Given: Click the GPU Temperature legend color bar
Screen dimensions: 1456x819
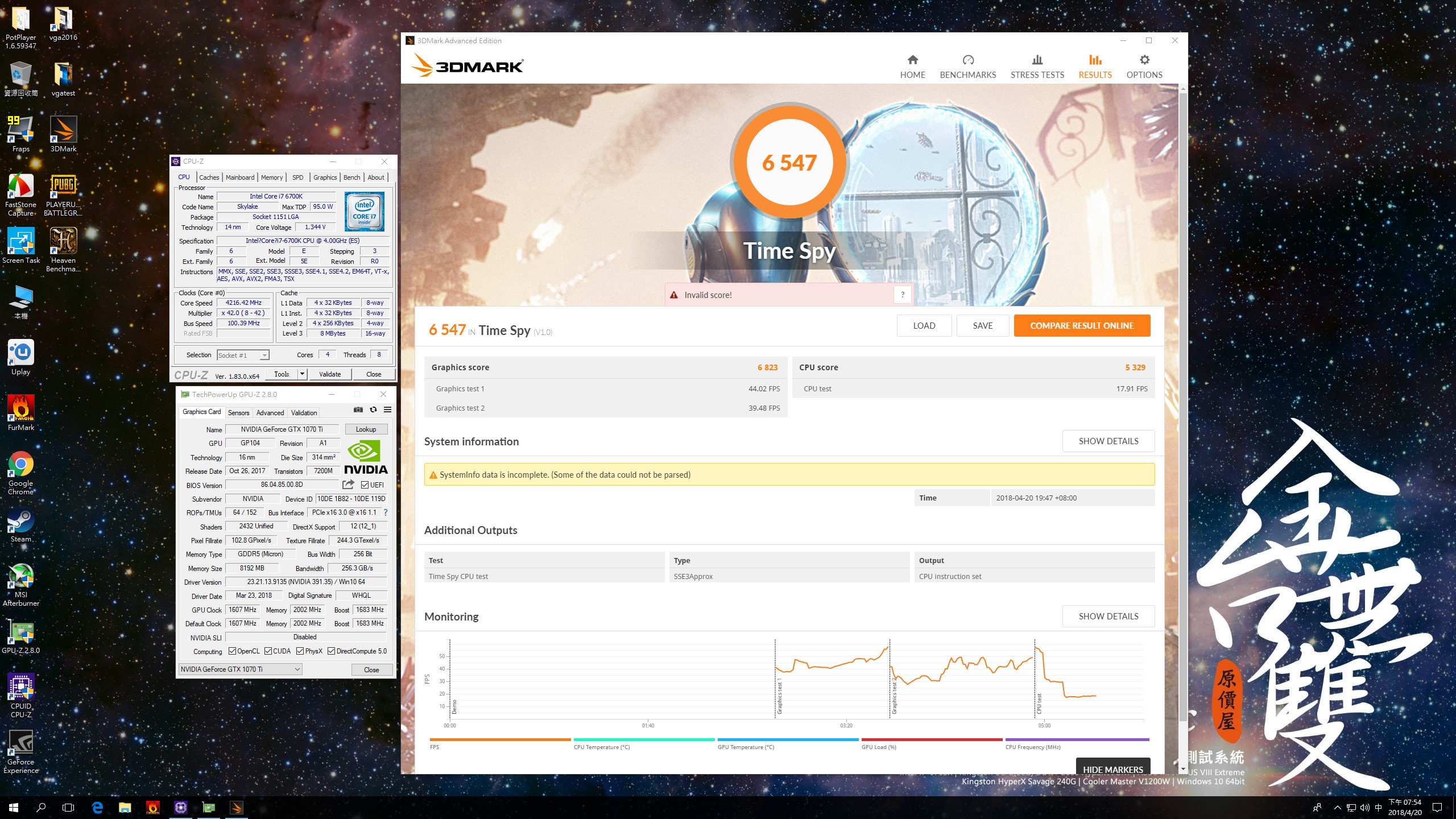Looking at the screenshot, I should point(788,739).
